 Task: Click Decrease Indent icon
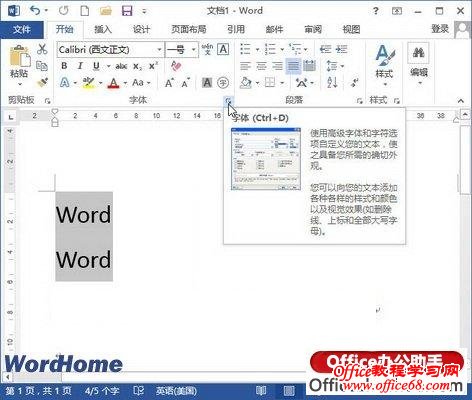pyautogui.click(x=325, y=49)
